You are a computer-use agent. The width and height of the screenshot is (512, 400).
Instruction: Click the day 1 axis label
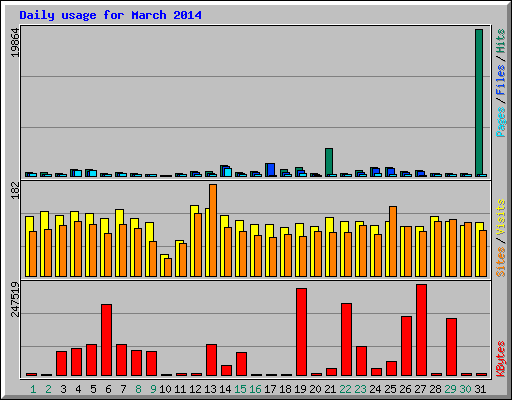coord(33,389)
